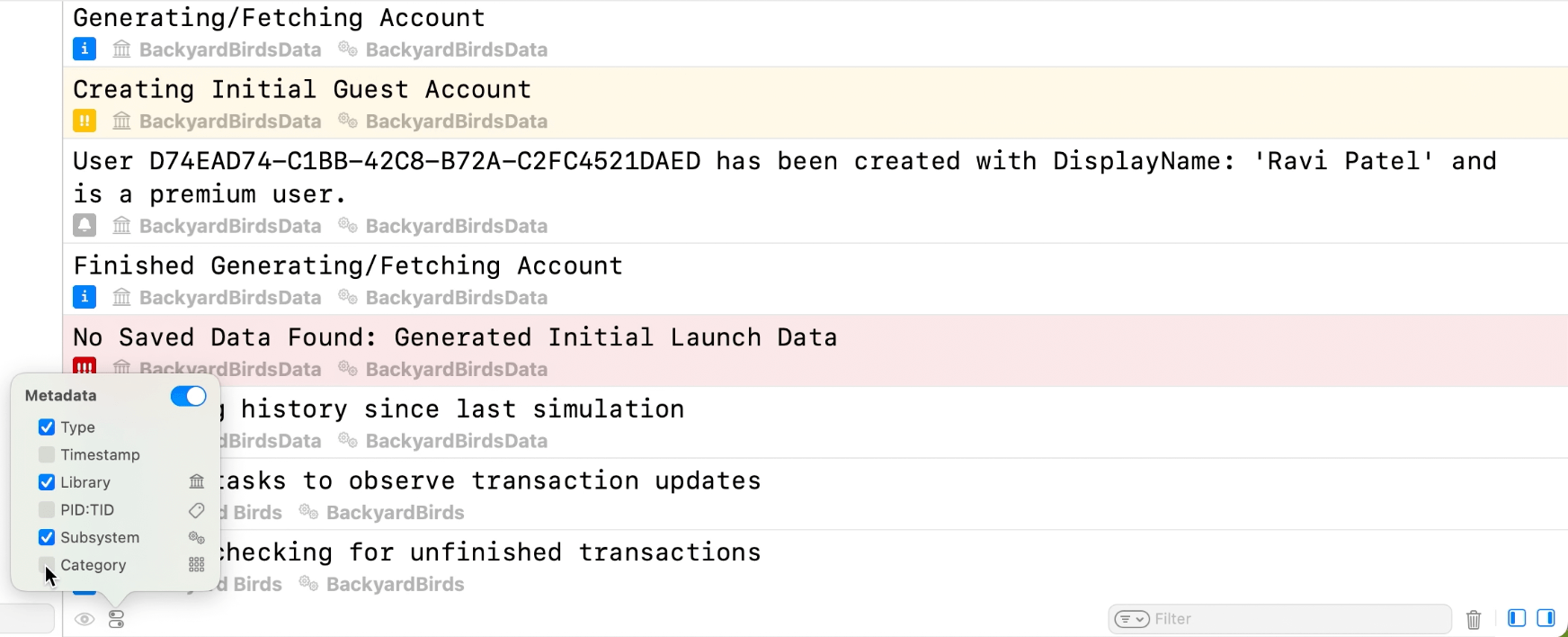The image size is (1568, 637).
Task: Enable the Timestamp checkbox
Action: pos(47,454)
